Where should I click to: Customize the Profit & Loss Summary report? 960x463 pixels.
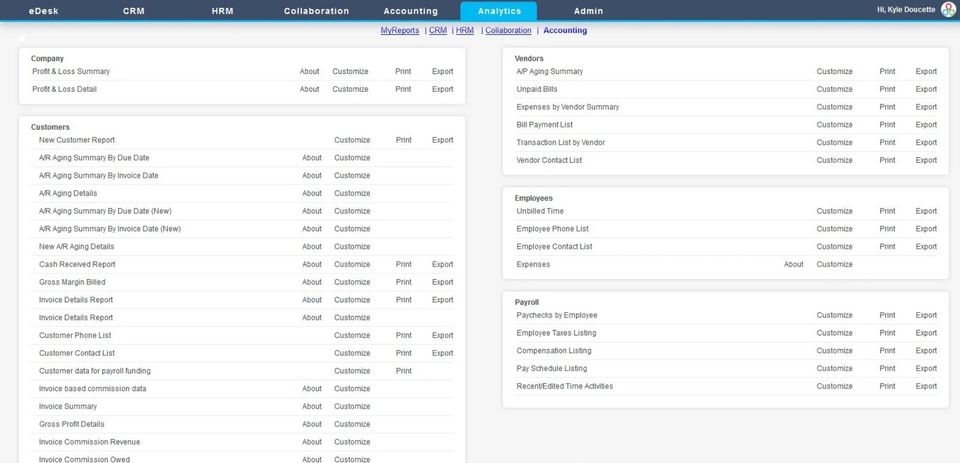coord(350,71)
